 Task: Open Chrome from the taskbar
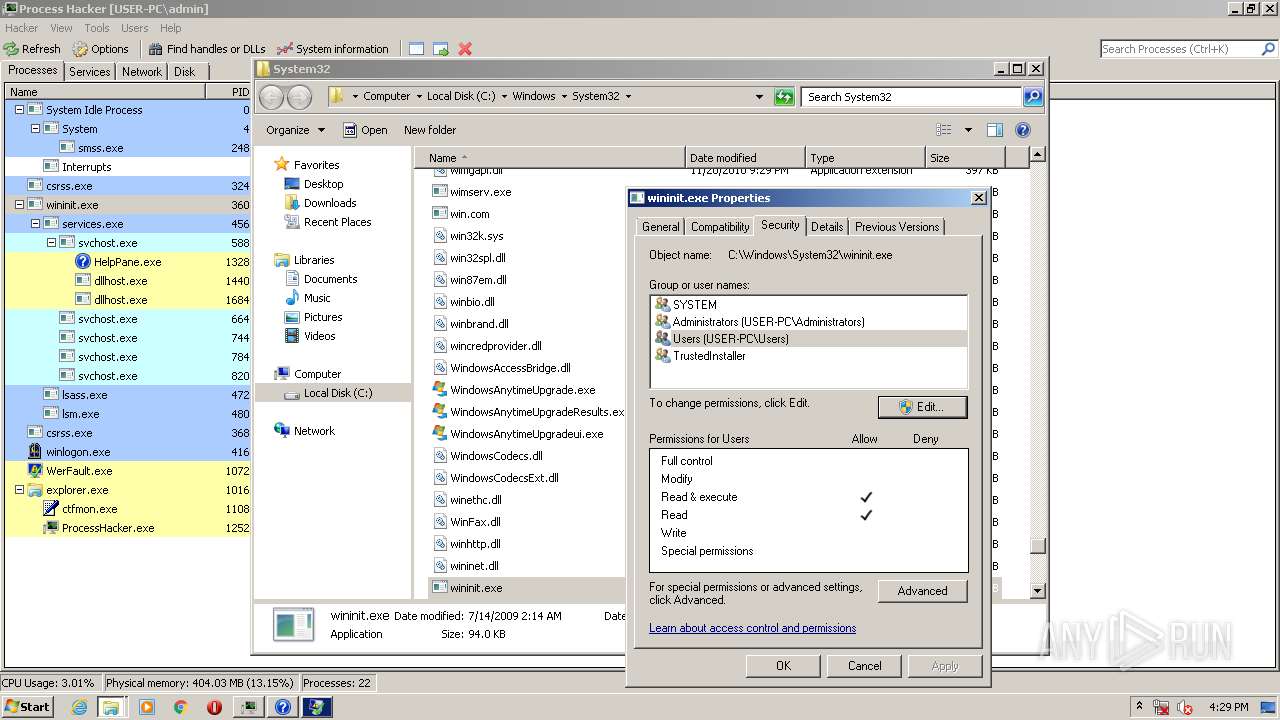click(x=180, y=707)
